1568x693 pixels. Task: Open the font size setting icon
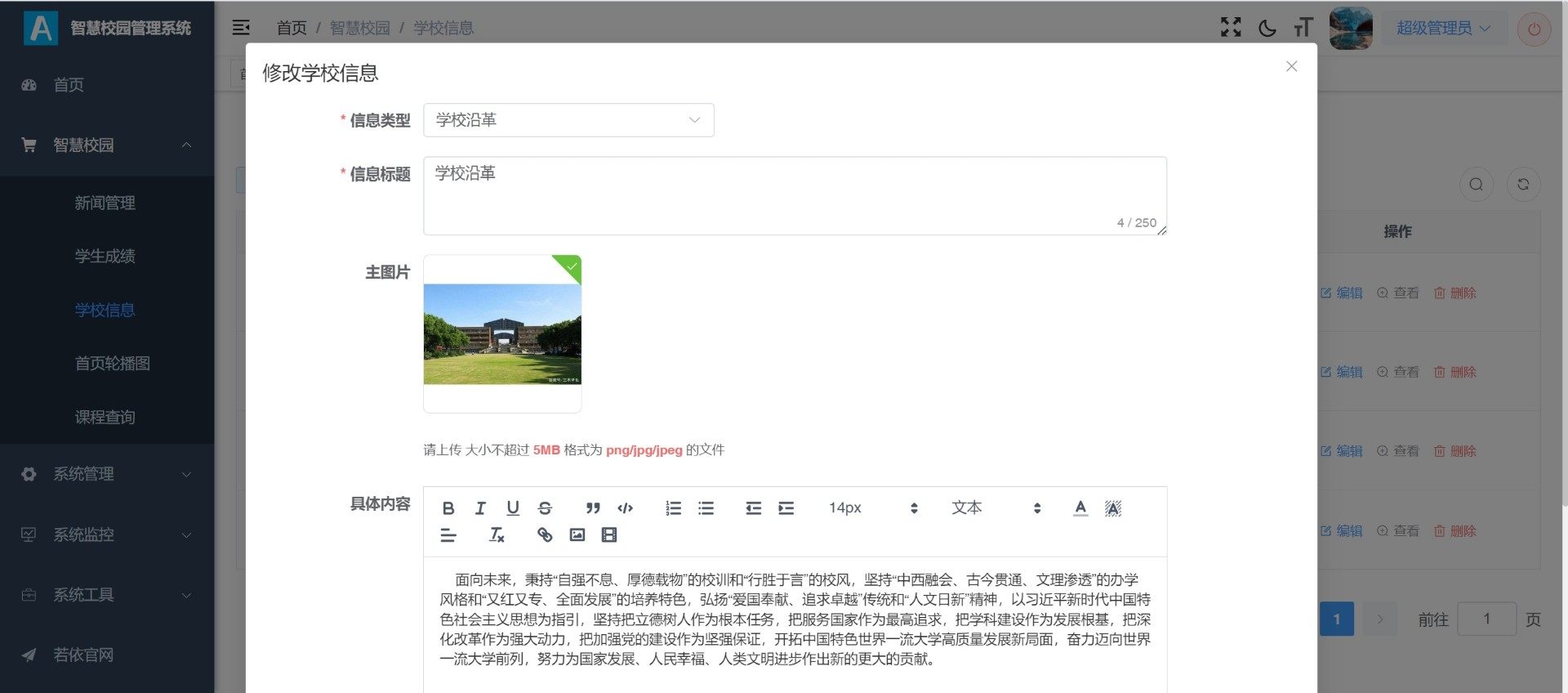(1303, 28)
